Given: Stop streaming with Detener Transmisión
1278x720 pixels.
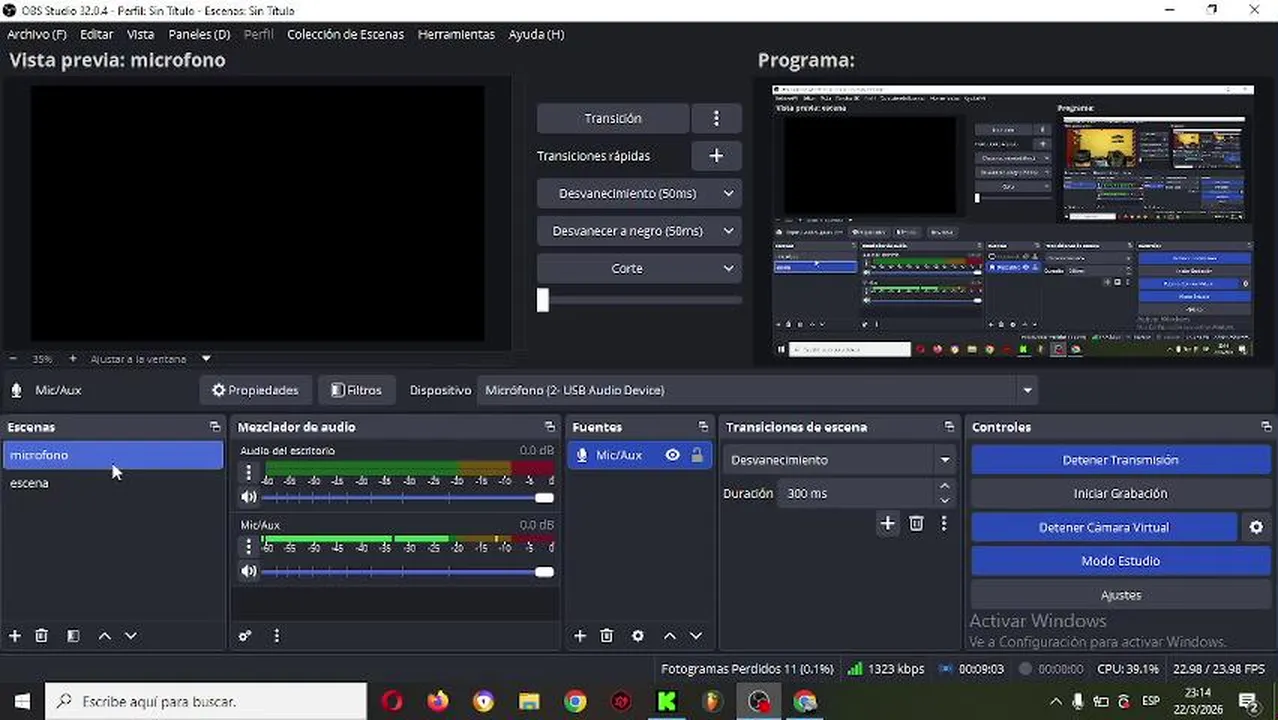Looking at the screenshot, I should (x=1120, y=460).
